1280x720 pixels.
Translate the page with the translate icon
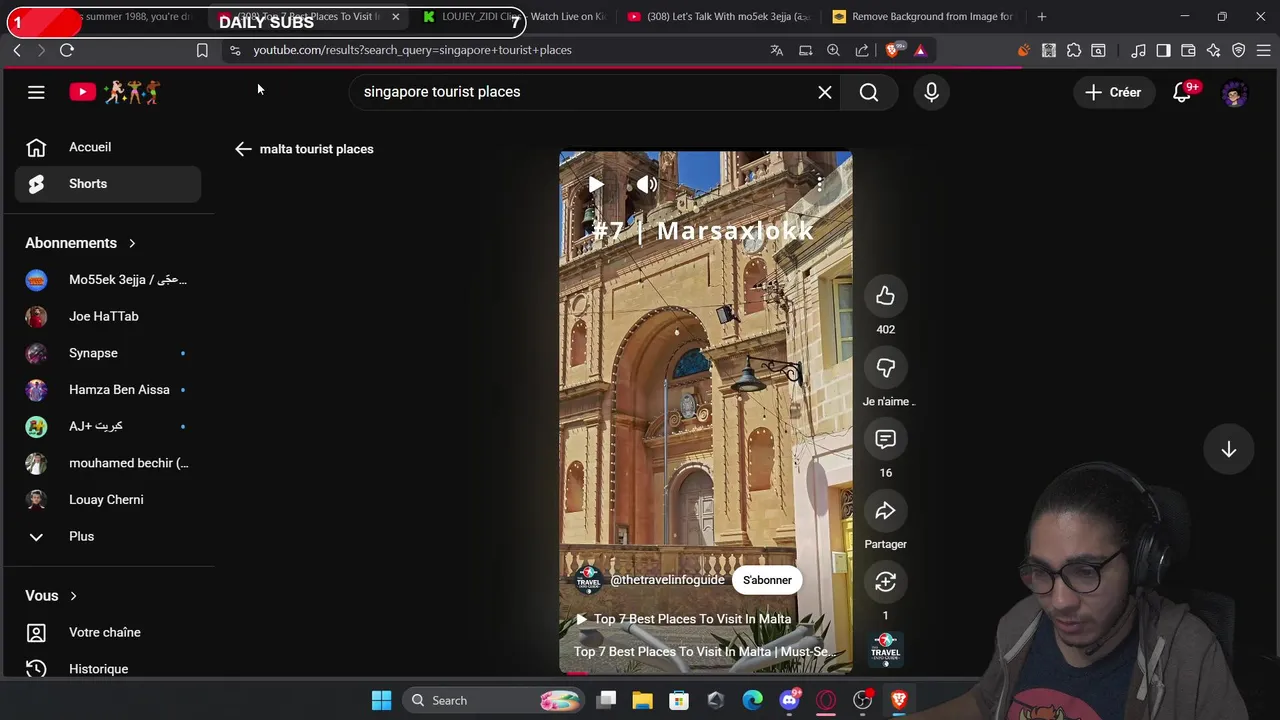[x=776, y=50]
